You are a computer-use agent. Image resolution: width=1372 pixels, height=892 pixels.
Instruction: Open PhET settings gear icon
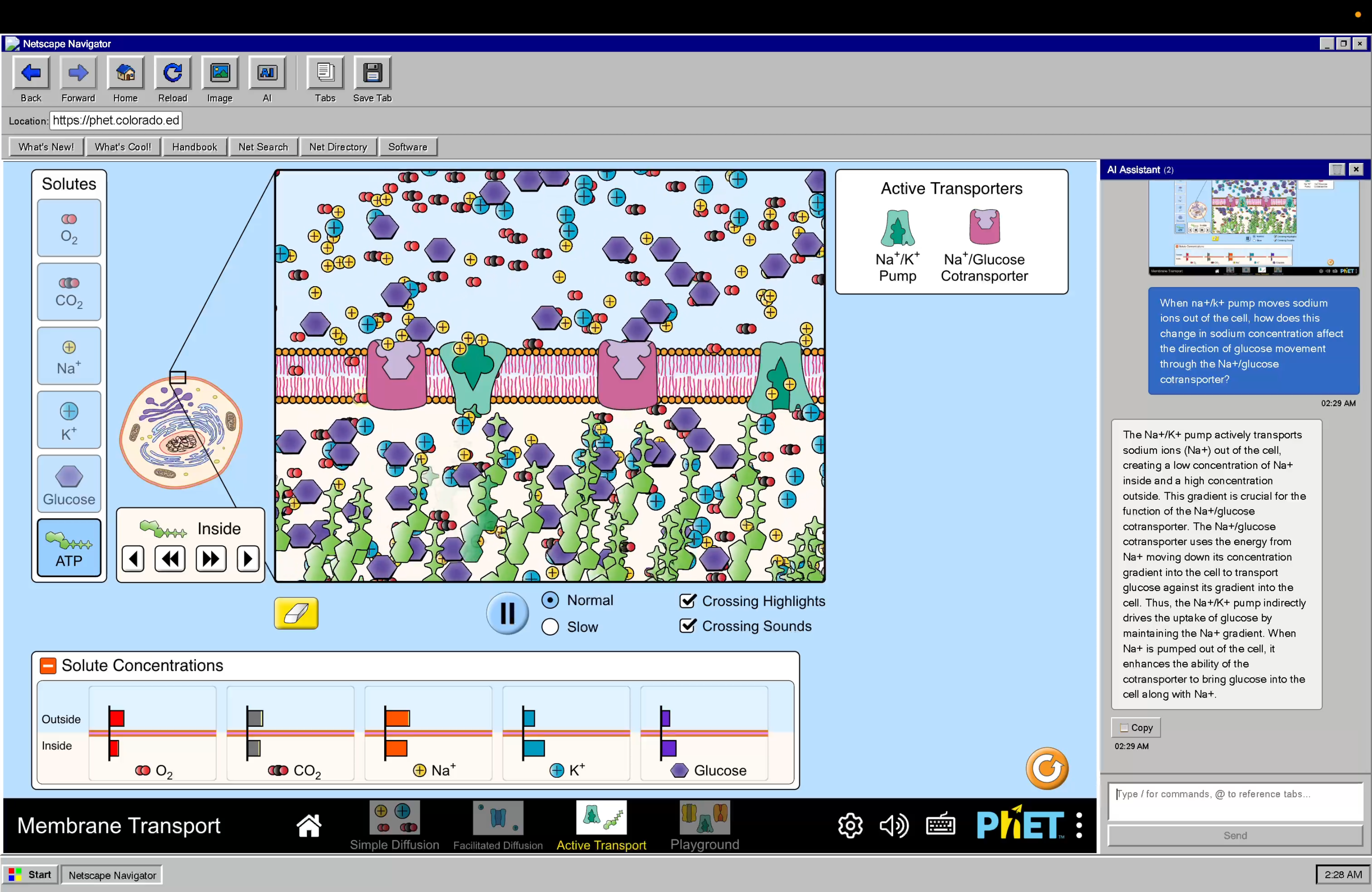click(850, 825)
